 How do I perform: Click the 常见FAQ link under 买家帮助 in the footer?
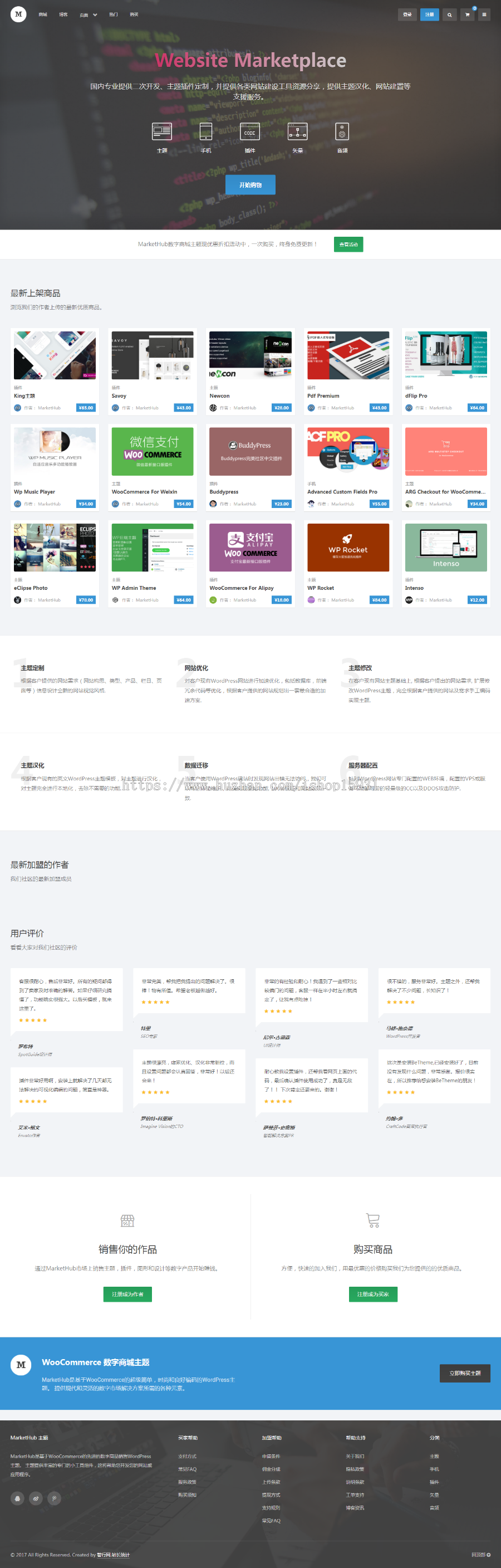(187, 1469)
